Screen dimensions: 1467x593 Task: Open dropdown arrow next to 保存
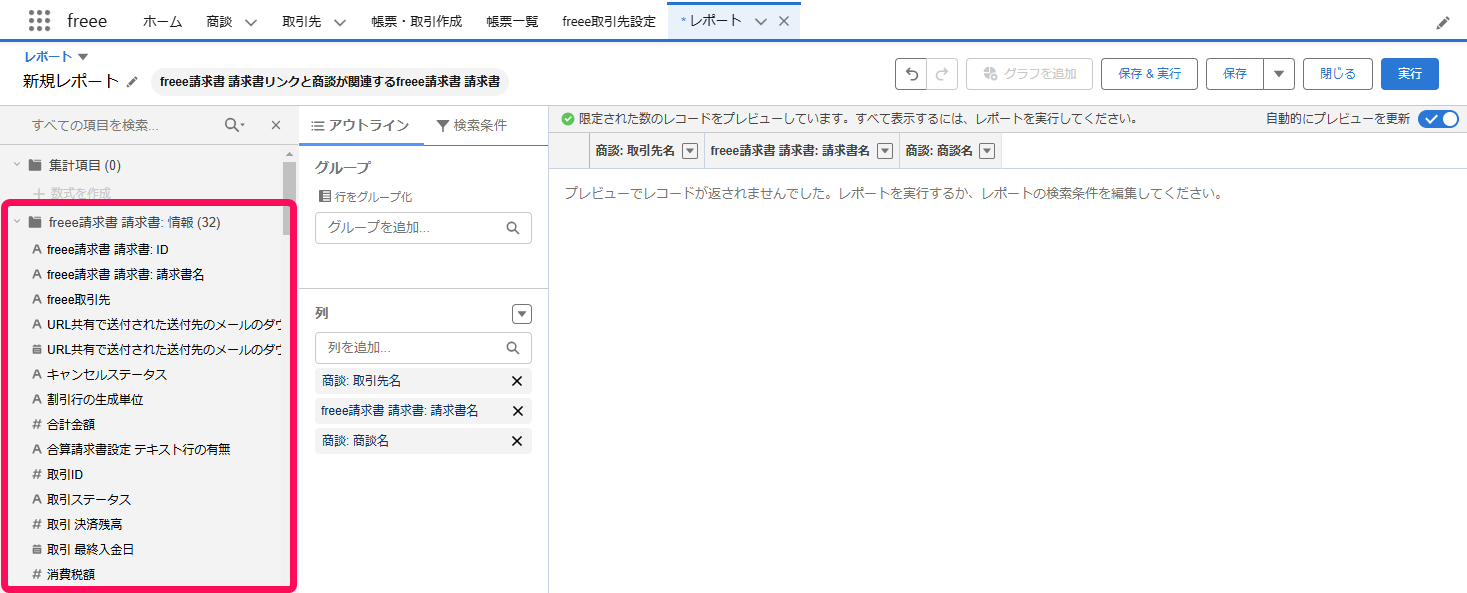[x=1279, y=74]
